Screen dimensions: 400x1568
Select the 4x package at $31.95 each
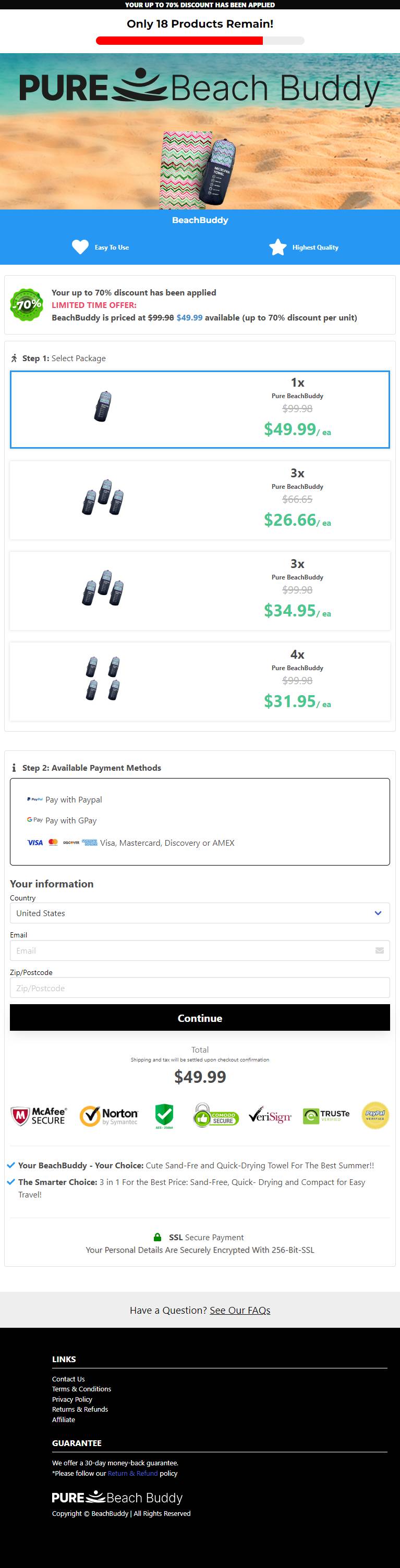pos(200,682)
